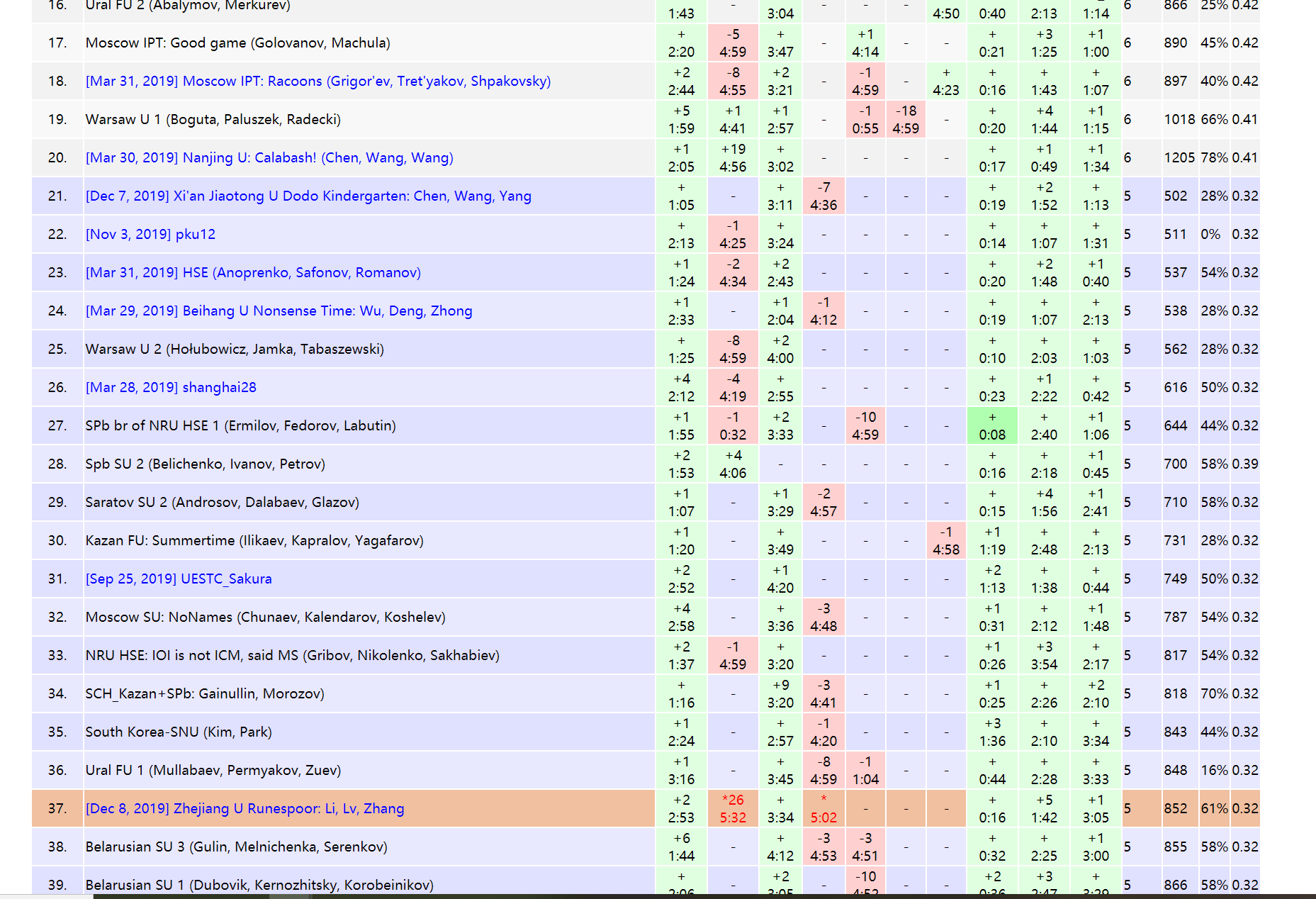Open Beihang U Nonsense Time link

tap(279, 311)
